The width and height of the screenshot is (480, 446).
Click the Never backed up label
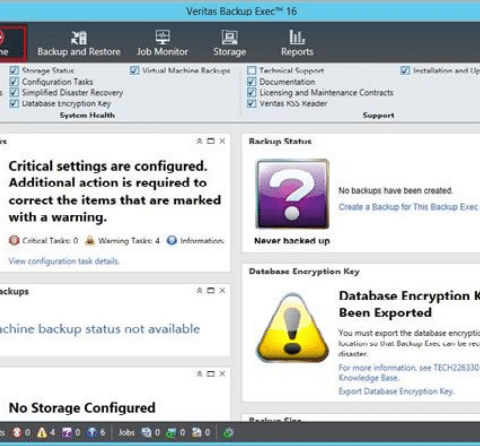click(292, 241)
